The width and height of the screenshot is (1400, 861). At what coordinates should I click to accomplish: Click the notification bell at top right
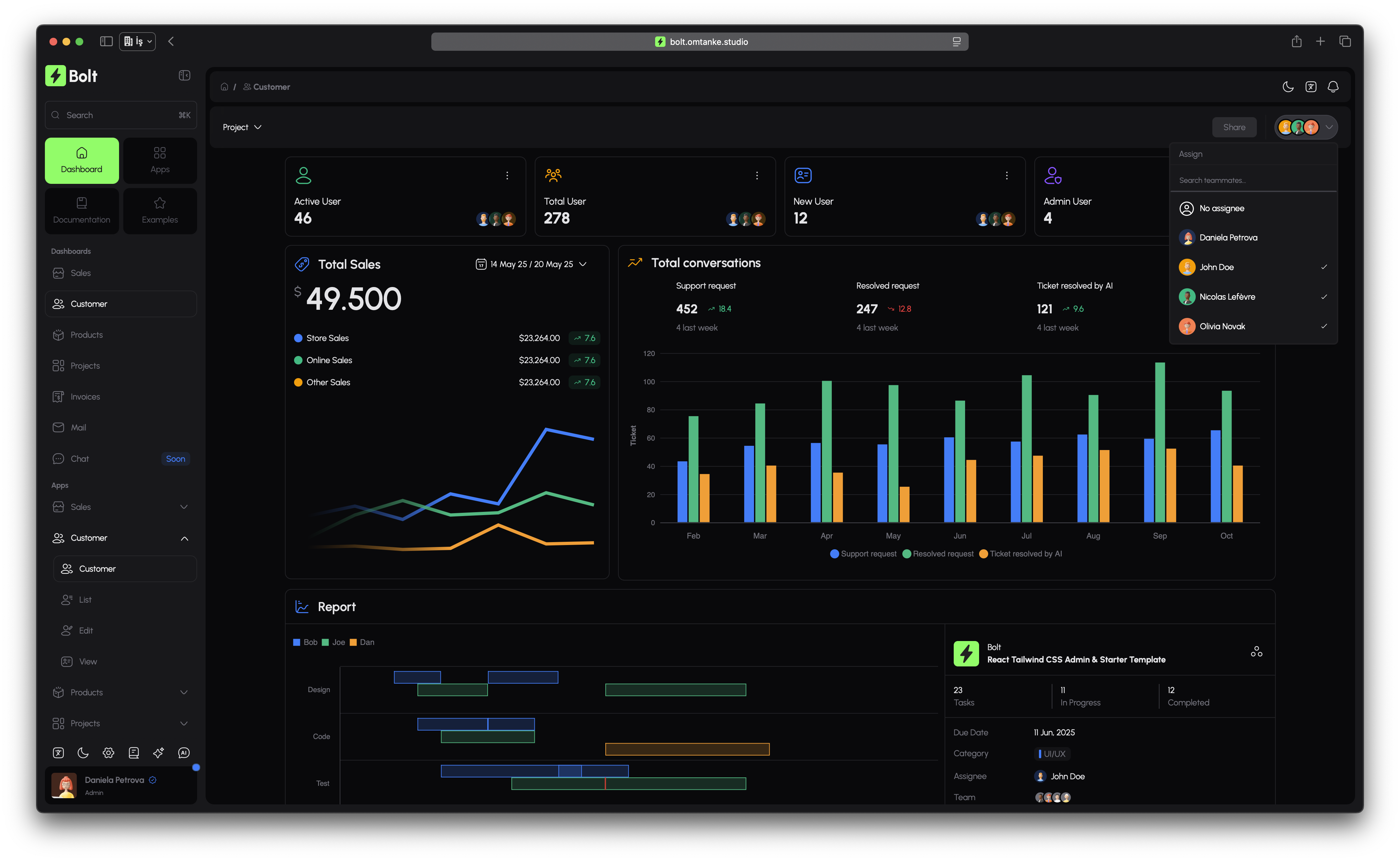pyautogui.click(x=1333, y=87)
